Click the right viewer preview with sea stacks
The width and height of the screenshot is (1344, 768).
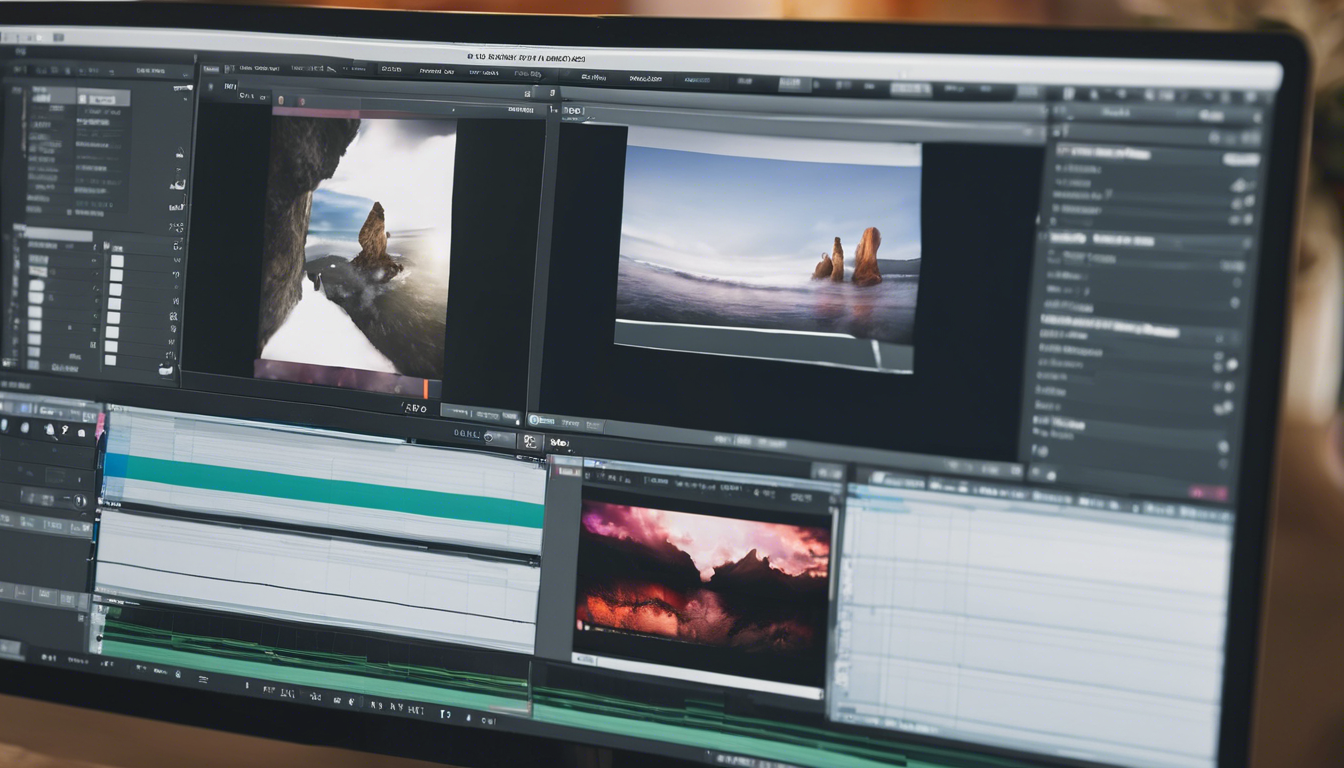coord(768,250)
